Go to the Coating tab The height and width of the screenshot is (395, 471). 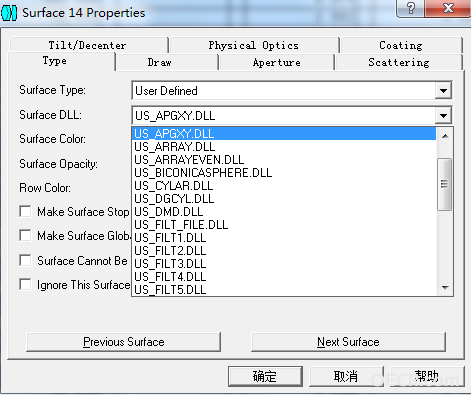401,45
